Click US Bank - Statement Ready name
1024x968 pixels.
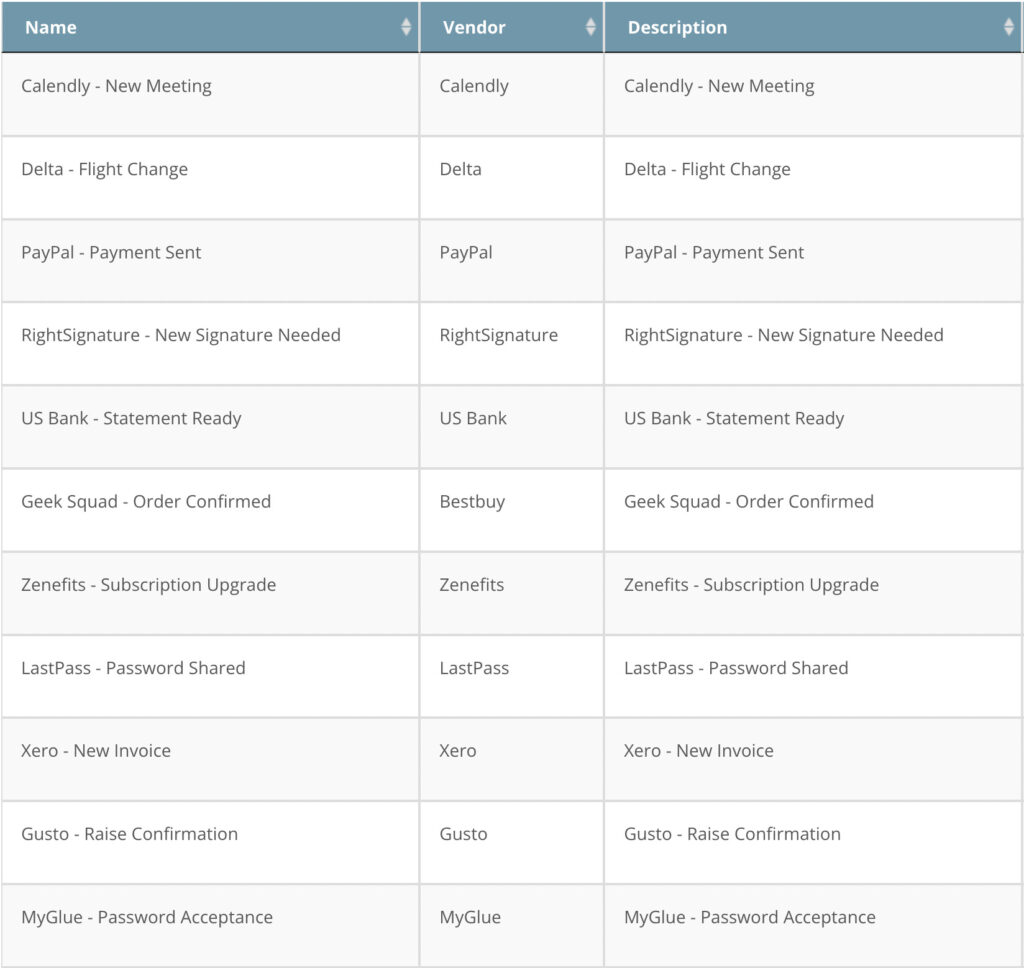point(131,418)
